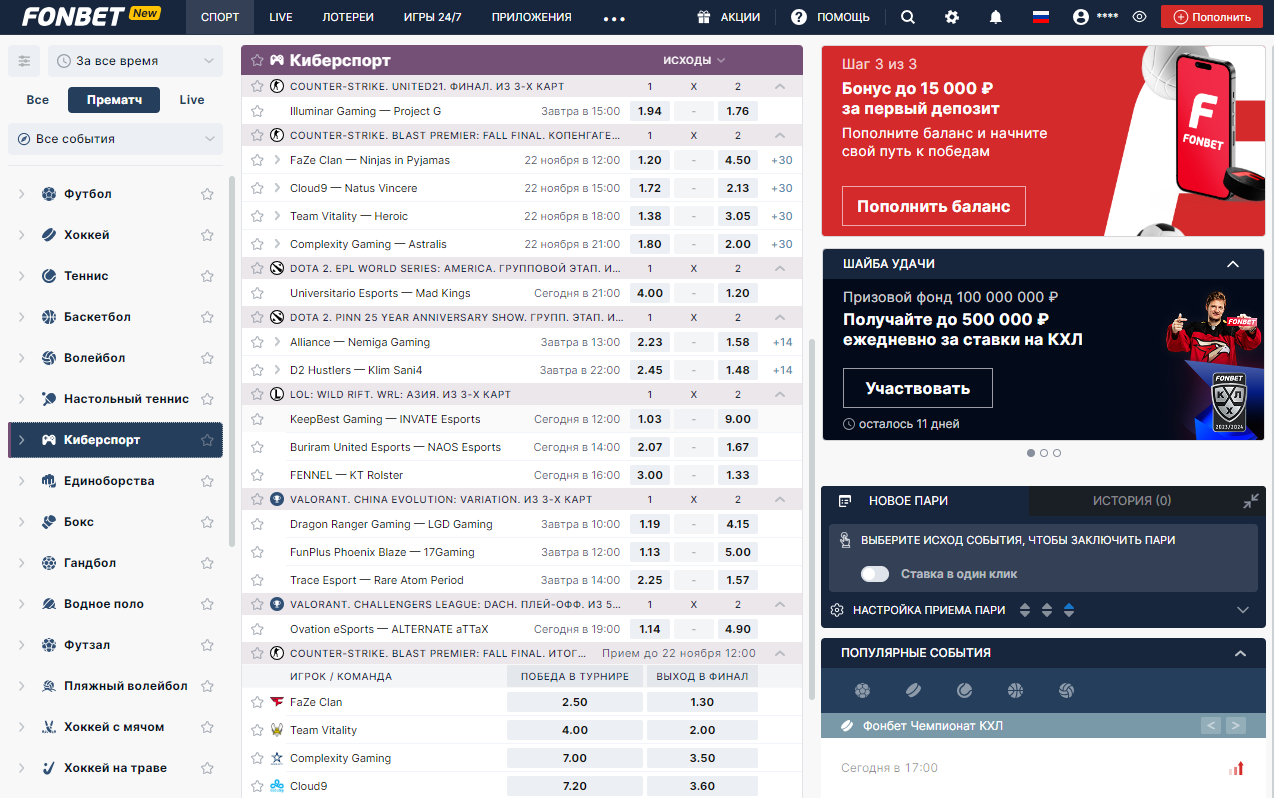Screen dimensions: 1274x798
Task: Open Спорт top menu tab
Action: pyautogui.click(x=220, y=17)
